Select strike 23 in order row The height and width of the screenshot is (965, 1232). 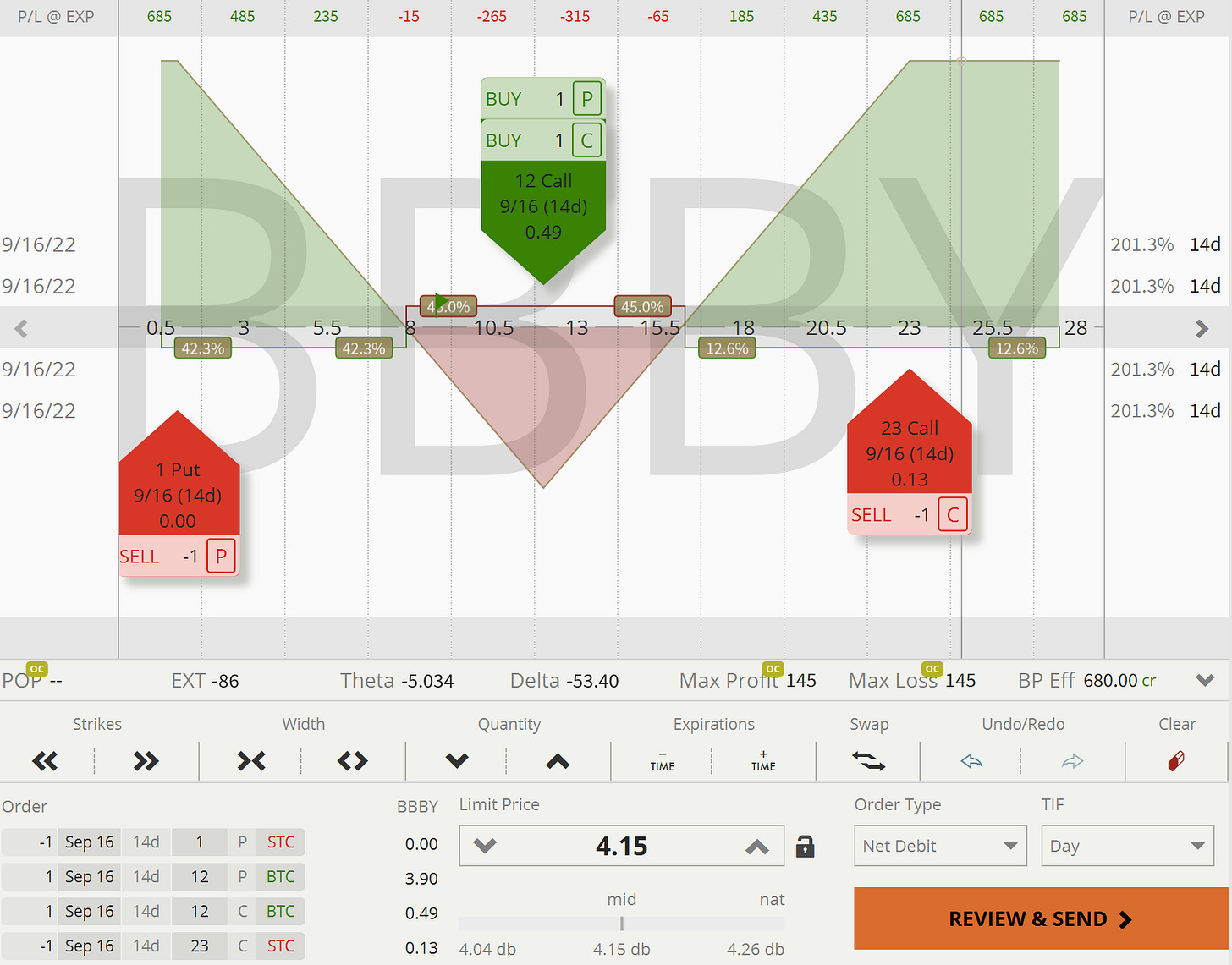tap(200, 946)
